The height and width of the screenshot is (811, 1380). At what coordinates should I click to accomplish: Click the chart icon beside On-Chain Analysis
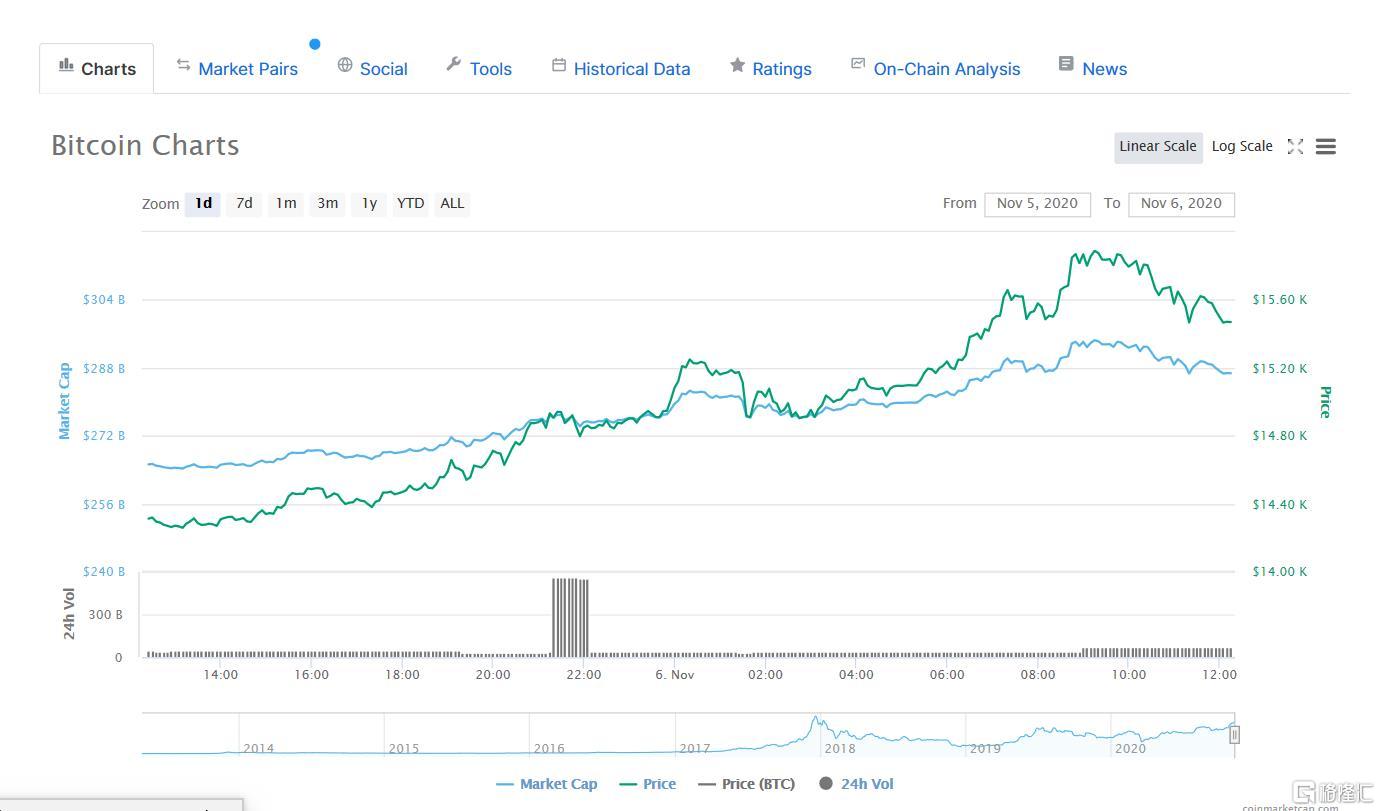(858, 64)
